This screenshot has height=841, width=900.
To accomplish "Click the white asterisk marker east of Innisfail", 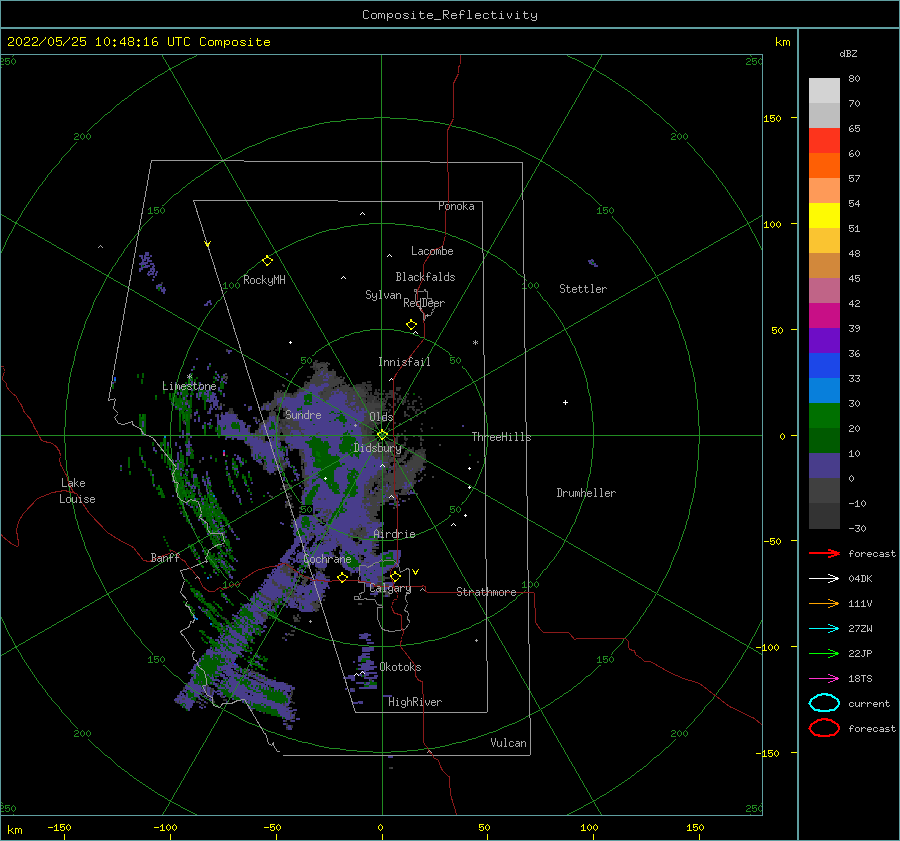I will tap(475, 343).
